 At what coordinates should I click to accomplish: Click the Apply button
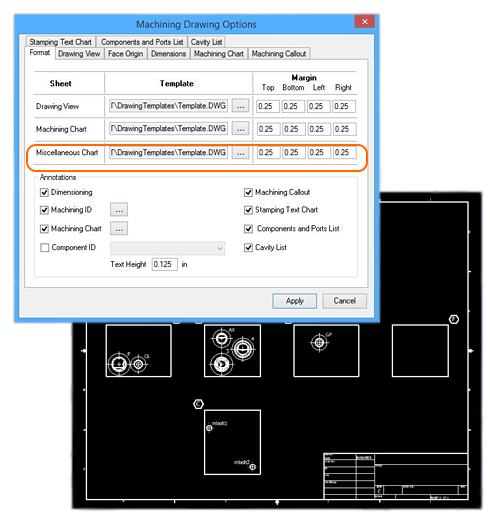point(294,301)
